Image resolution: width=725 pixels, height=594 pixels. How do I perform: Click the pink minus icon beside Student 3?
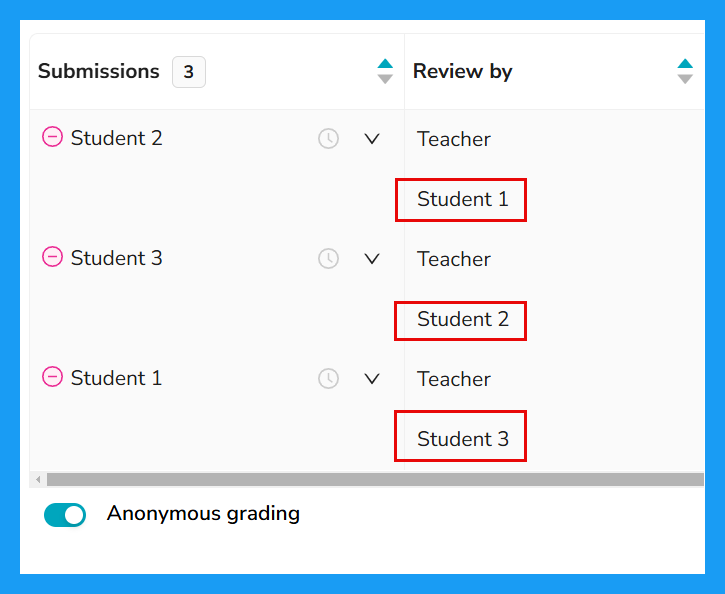[52, 257]
